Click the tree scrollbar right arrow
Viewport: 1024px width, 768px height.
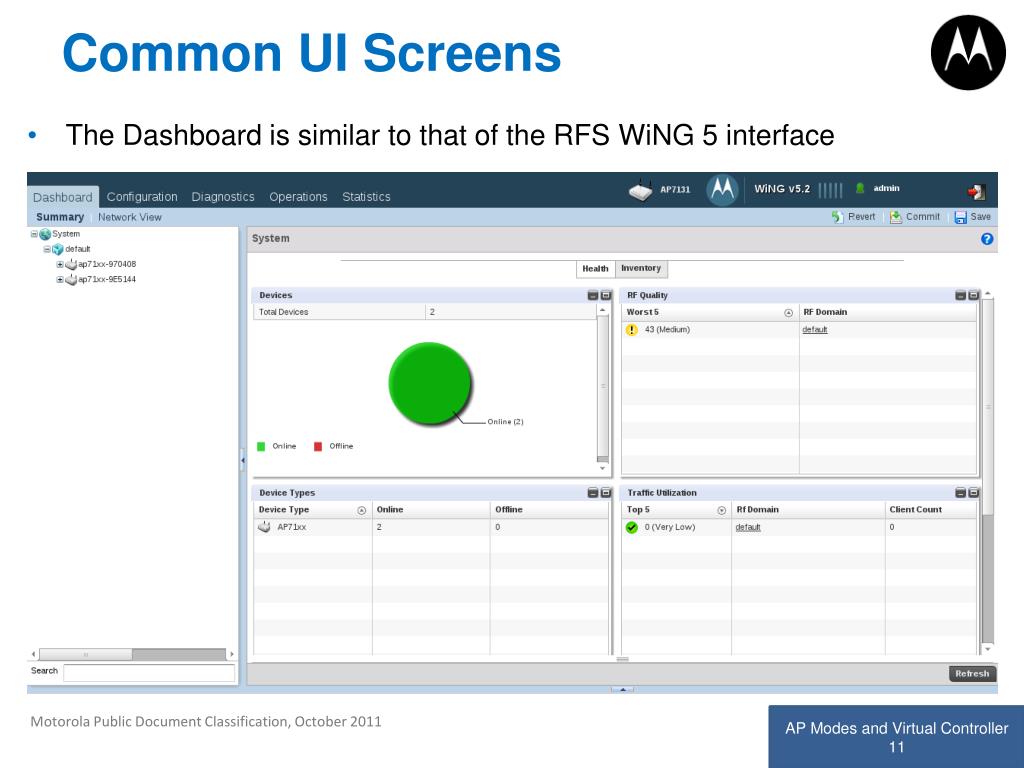pos(231,654)
